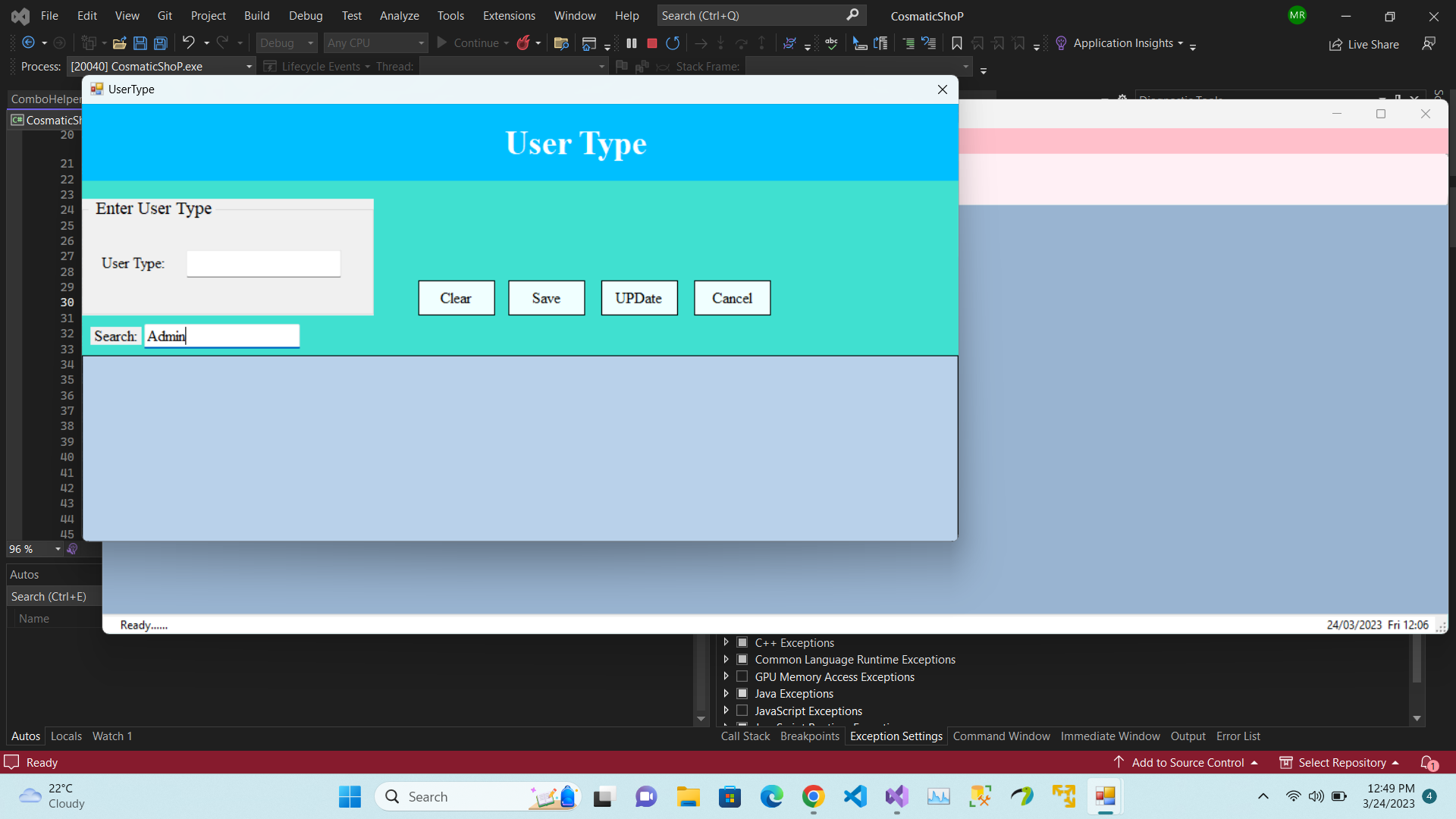Click the Save button in UserType form
1456x819 pixels.
pyautogui.click(x=546, y=298)
